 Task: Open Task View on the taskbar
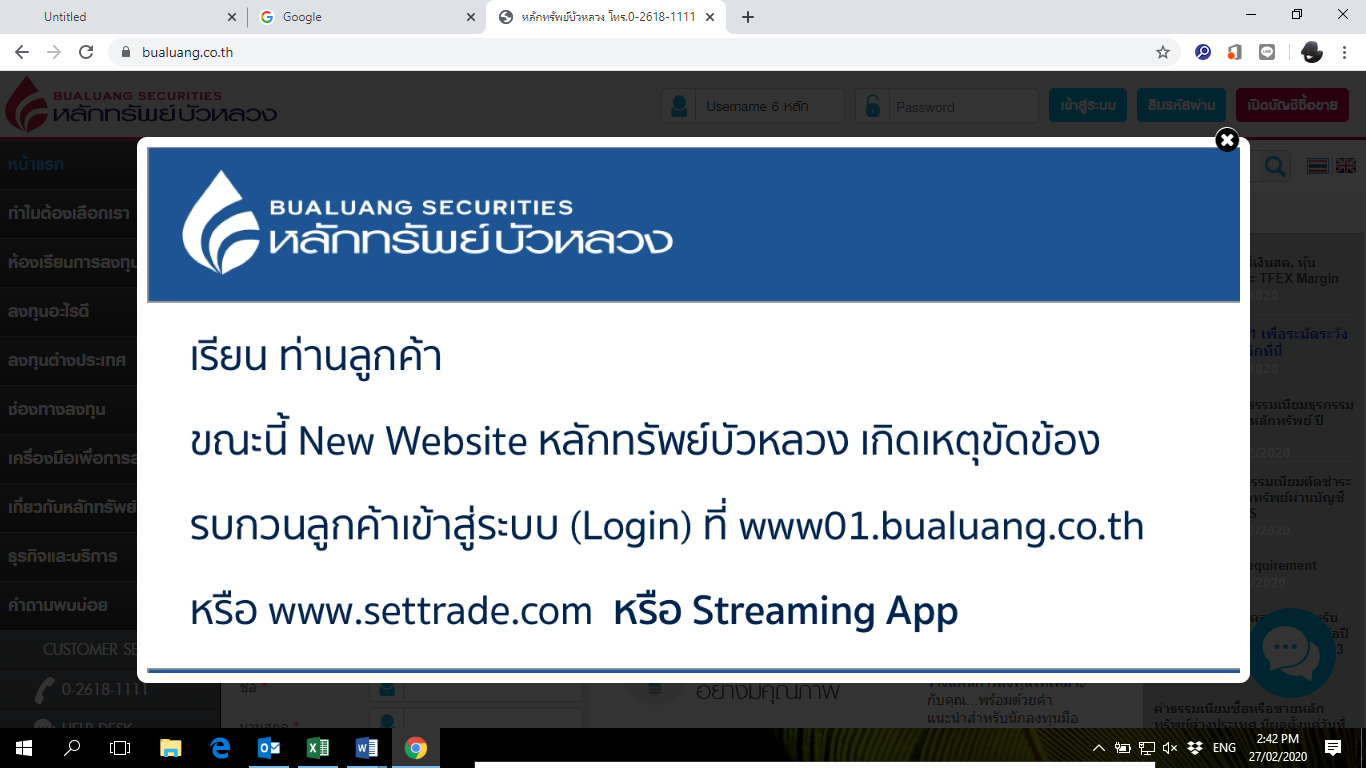pos(120,747)
